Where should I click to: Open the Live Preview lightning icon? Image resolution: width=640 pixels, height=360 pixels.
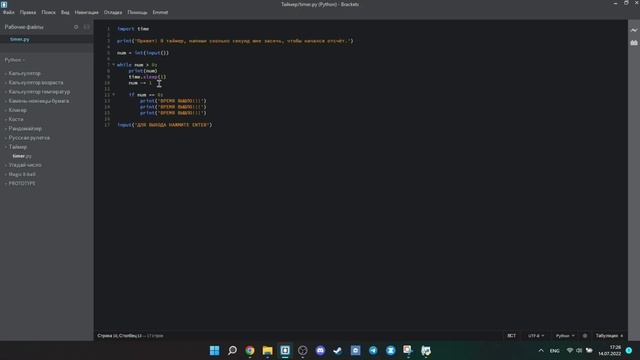633,30
